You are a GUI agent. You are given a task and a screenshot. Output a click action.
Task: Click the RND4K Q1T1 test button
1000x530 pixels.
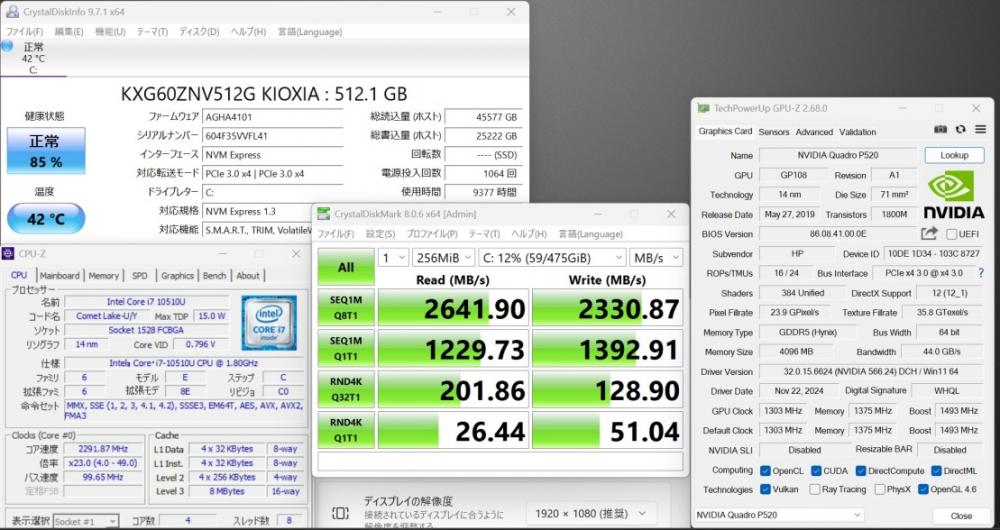pos(346,430)
